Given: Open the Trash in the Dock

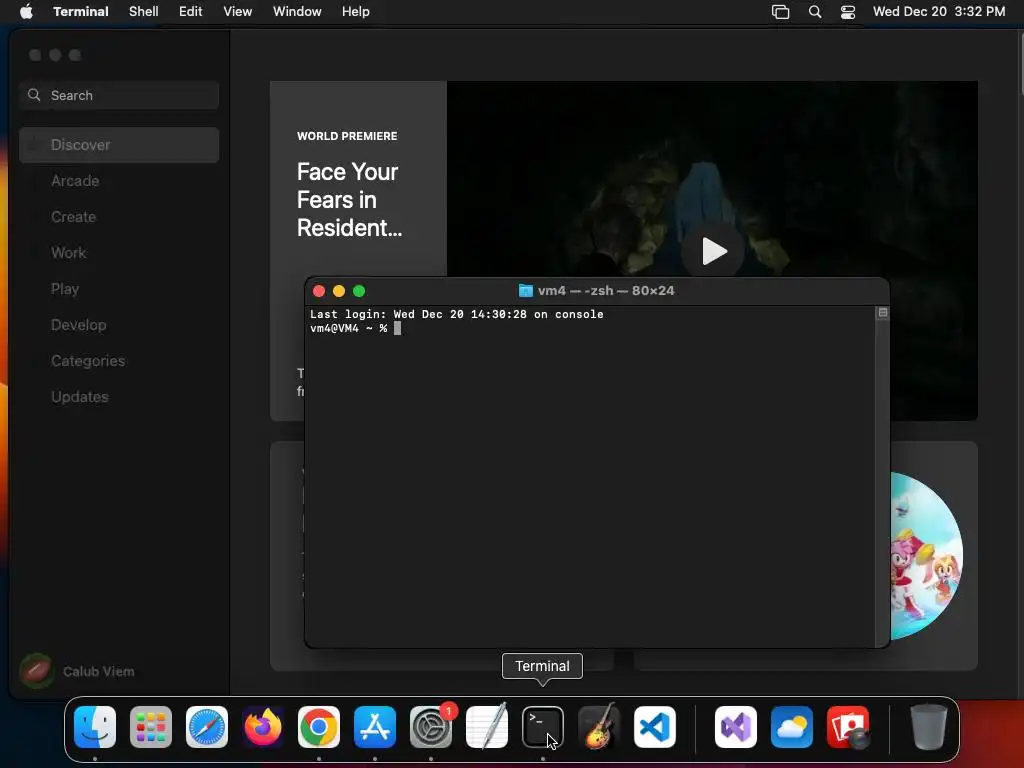Looking at the screenshot, I should (x=929, y=727).
